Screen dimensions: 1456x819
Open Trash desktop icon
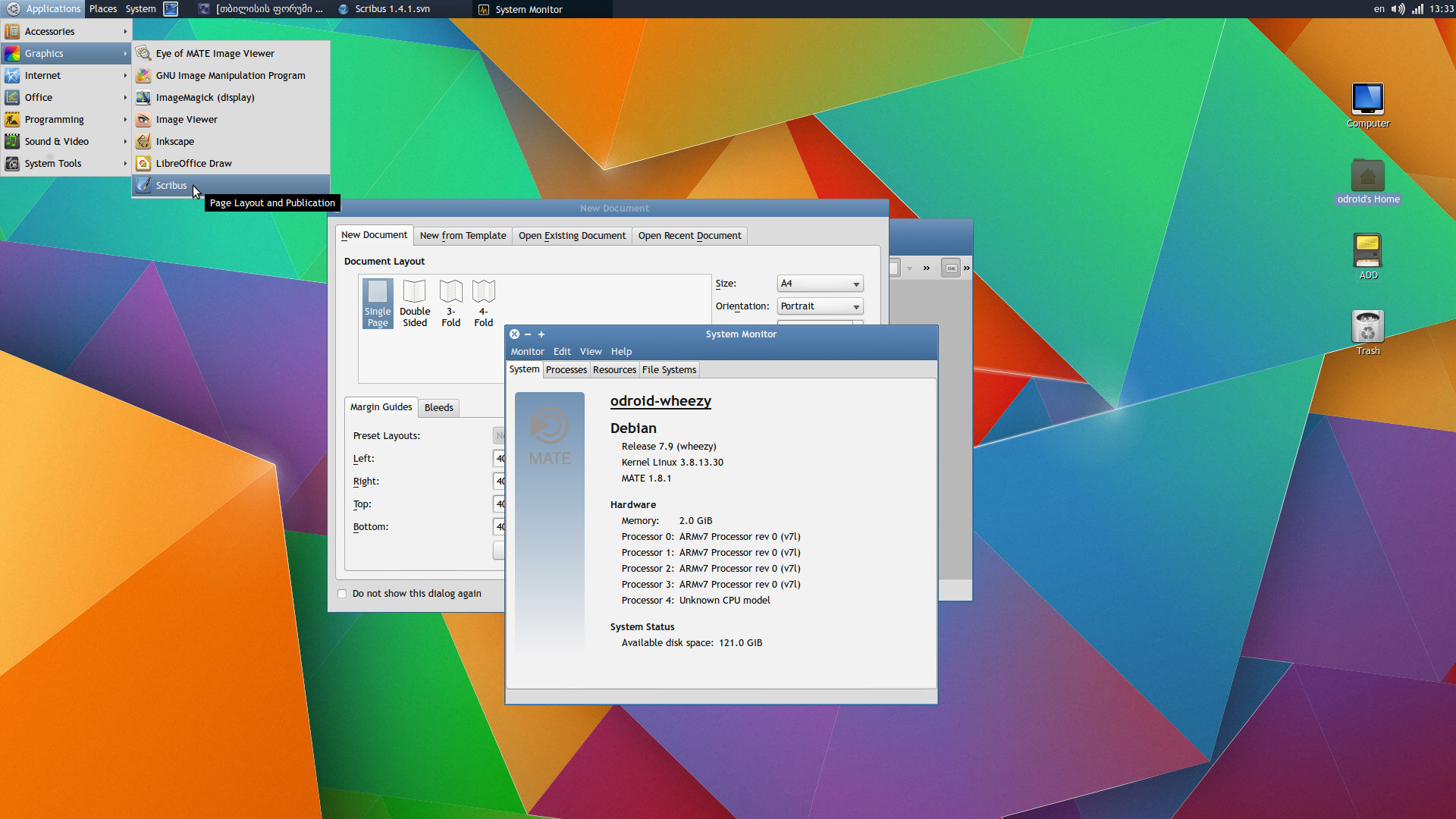coord(1367,328)
